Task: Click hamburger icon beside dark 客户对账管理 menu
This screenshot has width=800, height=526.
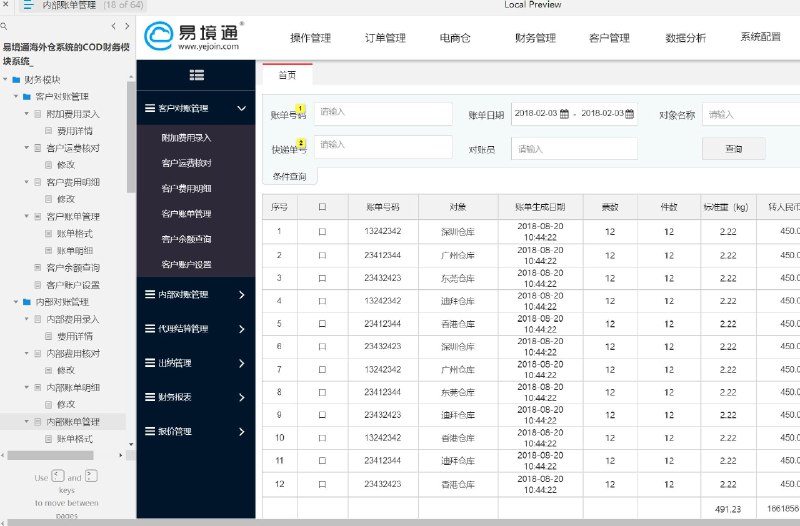Action: coord(150,108)
